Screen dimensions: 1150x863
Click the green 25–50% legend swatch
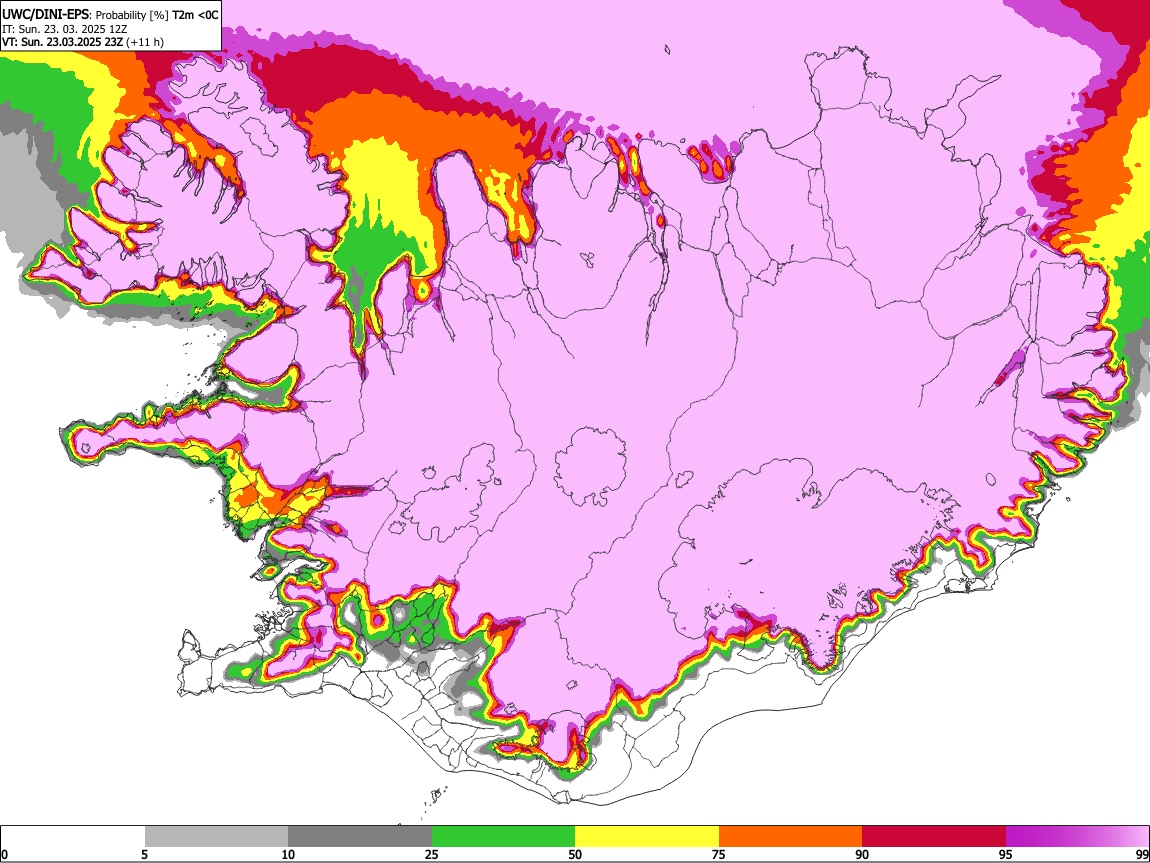click(503, 837)
